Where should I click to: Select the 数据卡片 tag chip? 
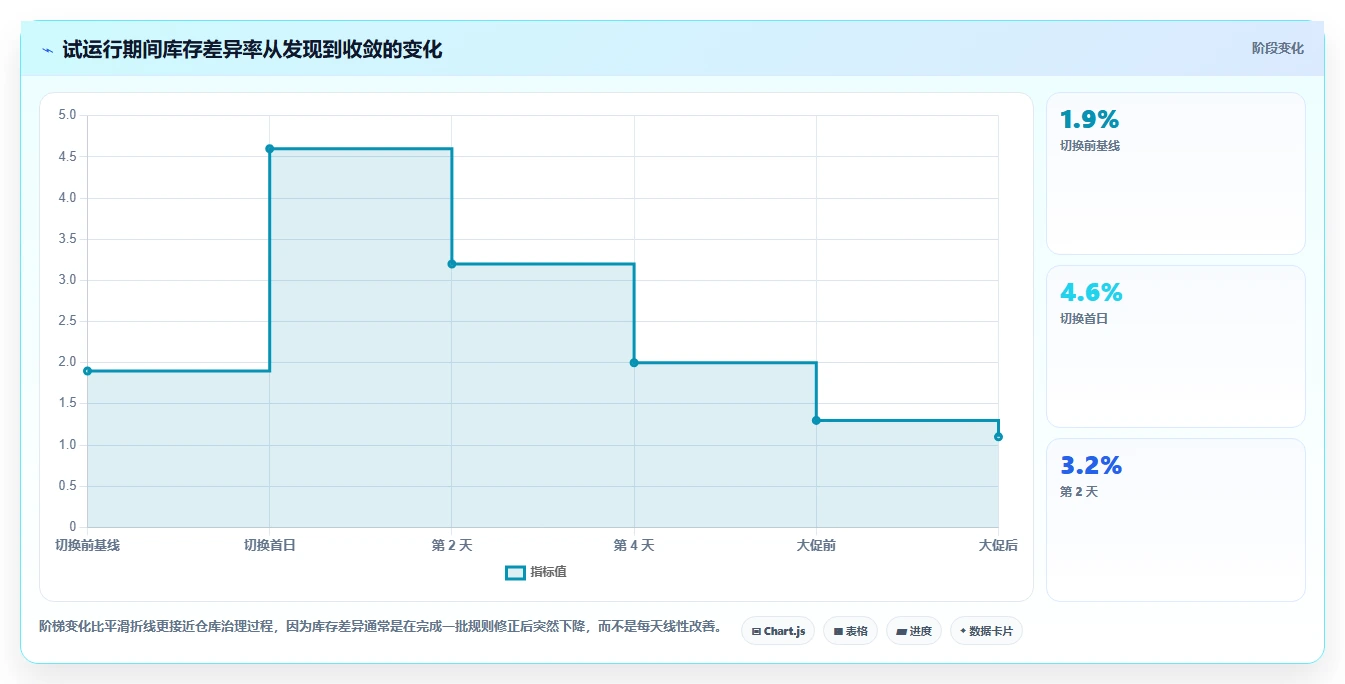(986, 631)
